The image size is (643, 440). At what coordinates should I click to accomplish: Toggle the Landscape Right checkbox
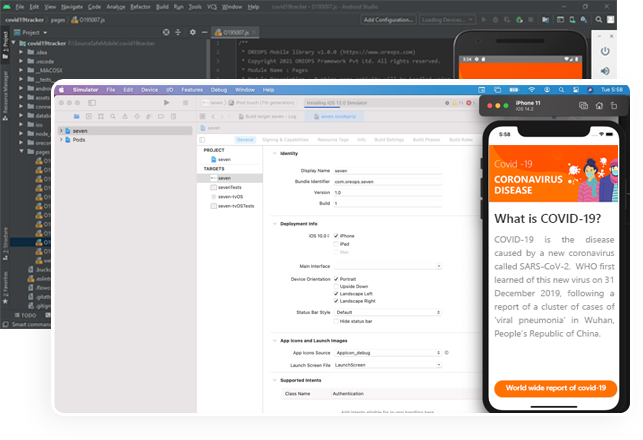(x=336, y=301)
